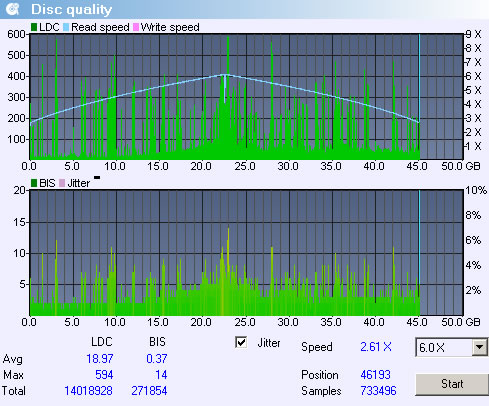Screen dimensions: 489x406
Task: Click the Samples value 733496
Action: point(378,391)
